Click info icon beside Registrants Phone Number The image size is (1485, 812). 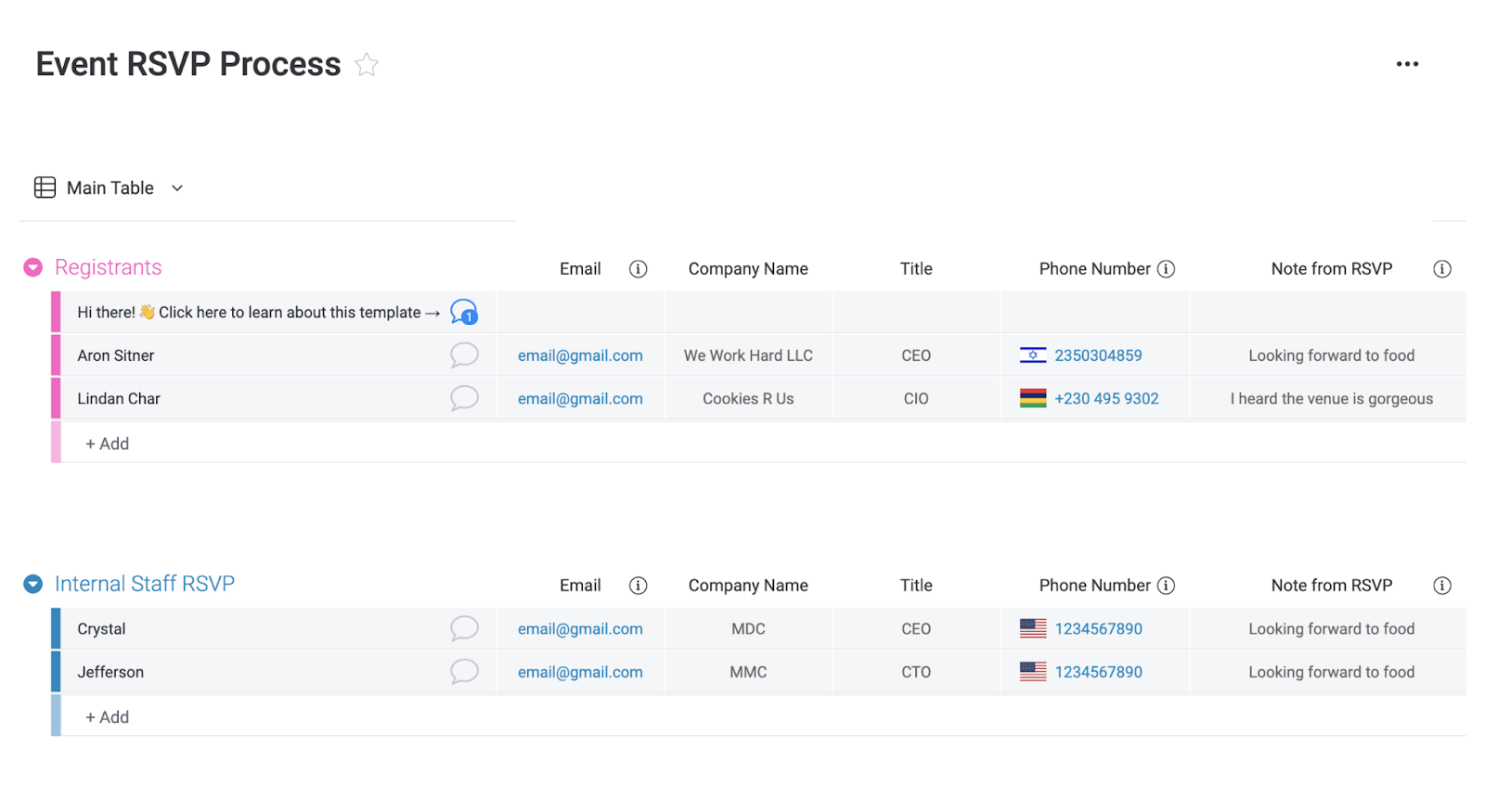1167,269
